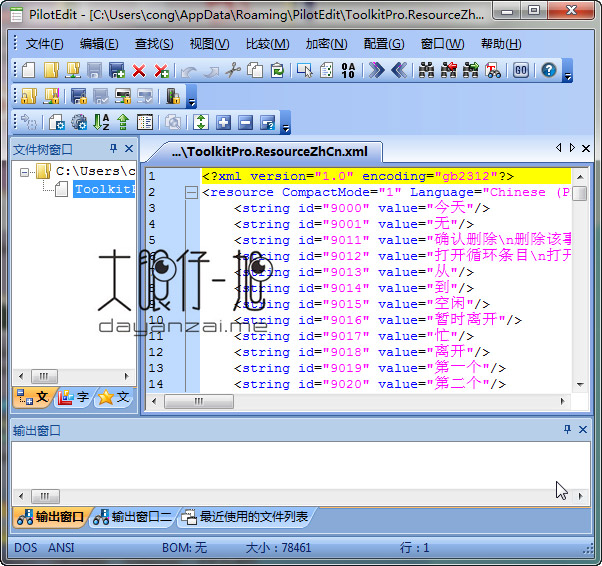
Task: Click the list view document icon
Action: pyautogui.click(x=145, y=122)
